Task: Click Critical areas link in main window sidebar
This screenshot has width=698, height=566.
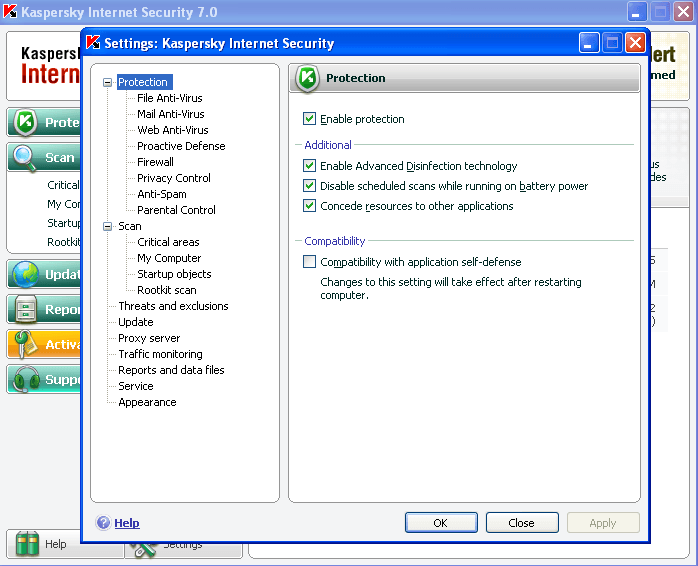Action: 63,185
